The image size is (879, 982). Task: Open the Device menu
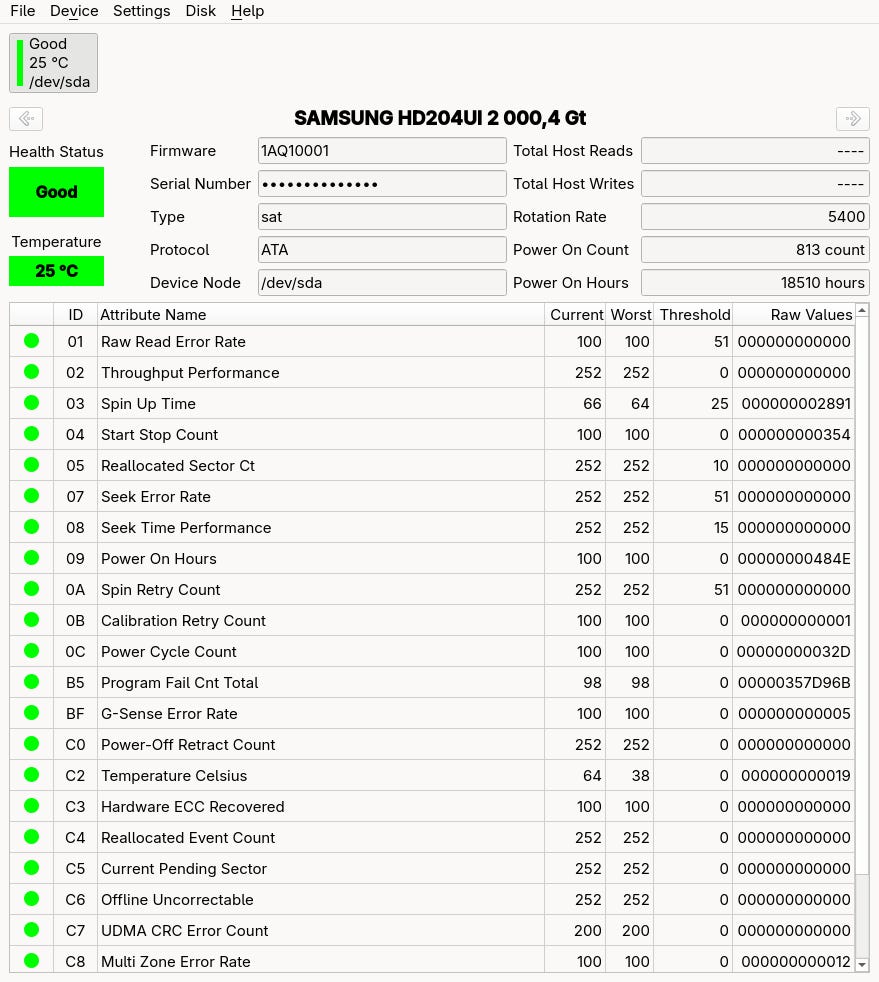[74, 11]
